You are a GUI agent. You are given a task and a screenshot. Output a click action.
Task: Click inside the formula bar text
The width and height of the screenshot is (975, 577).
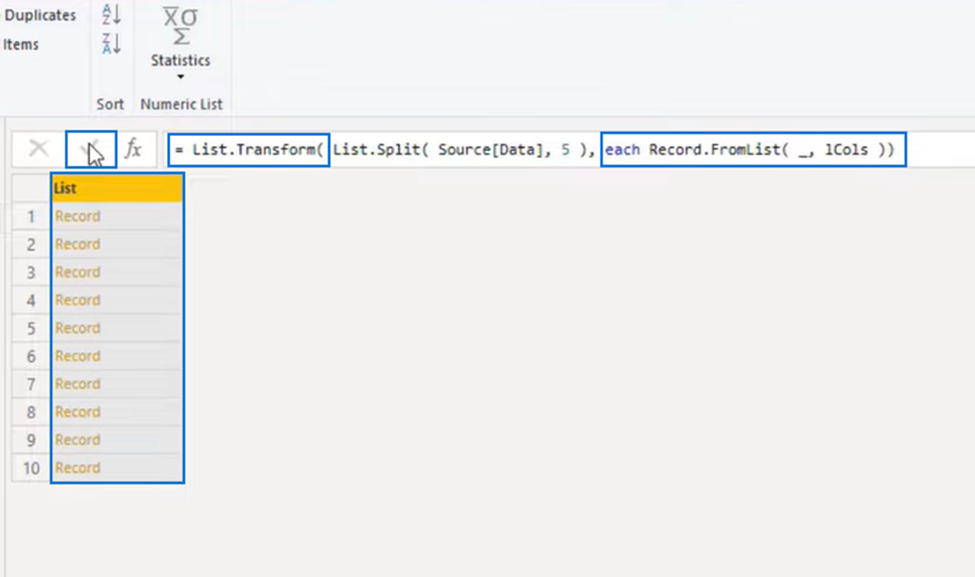click(536, 149)
